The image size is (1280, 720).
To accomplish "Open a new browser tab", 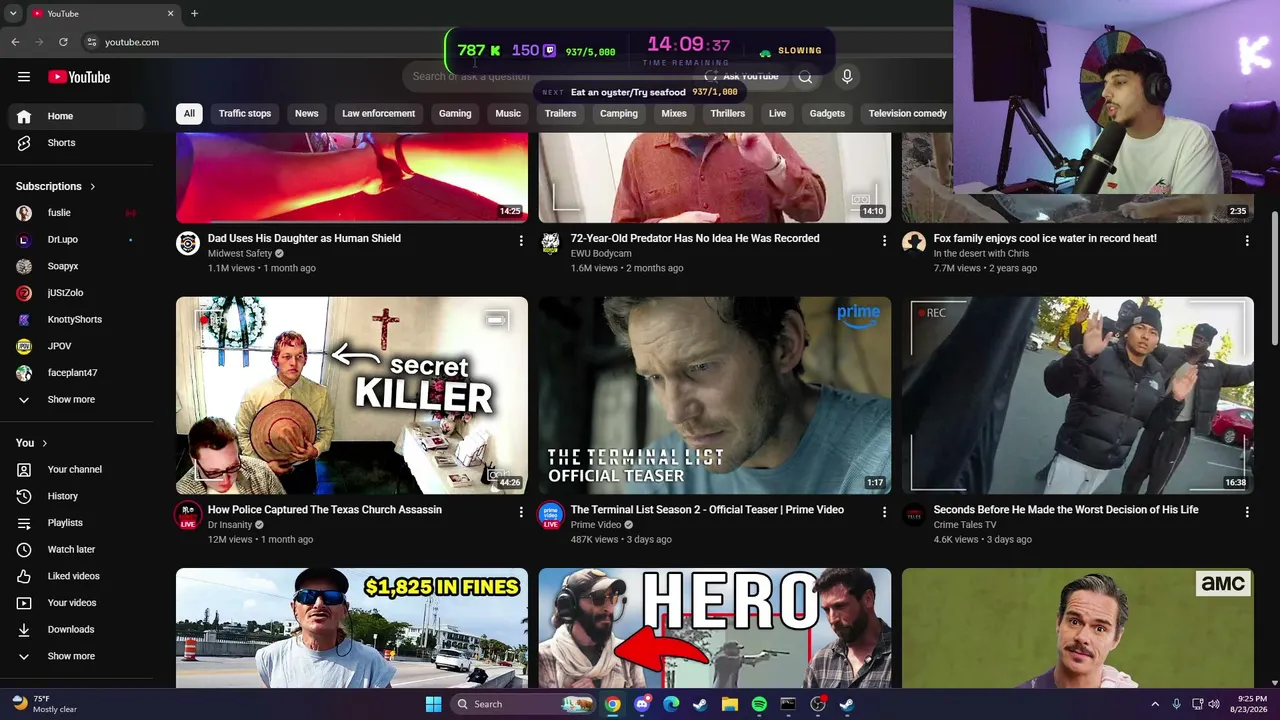I will coord(194,13).
